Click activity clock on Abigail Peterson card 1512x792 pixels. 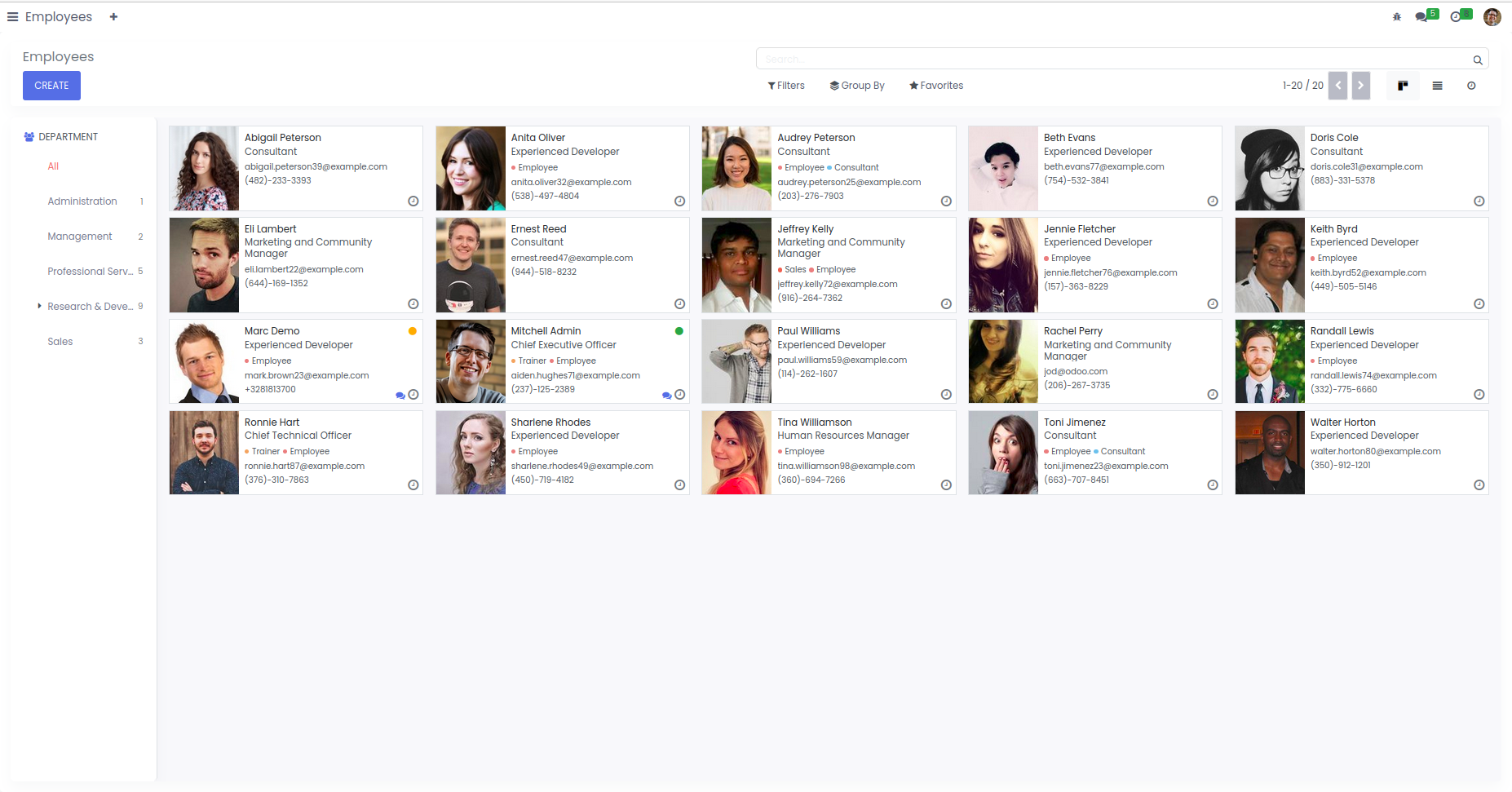(413, 201)
